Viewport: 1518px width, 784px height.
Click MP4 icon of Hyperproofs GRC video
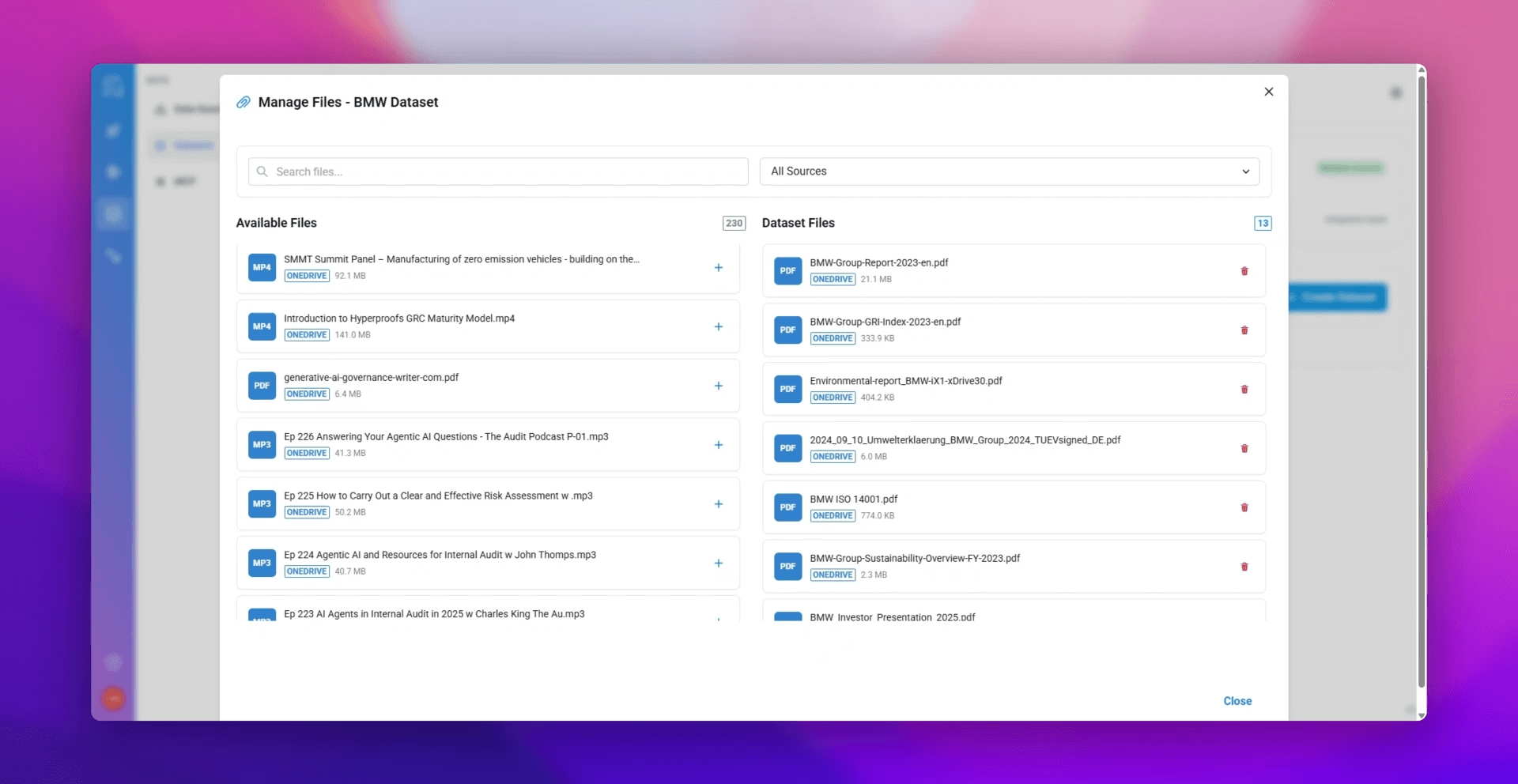tap(262, 326)
